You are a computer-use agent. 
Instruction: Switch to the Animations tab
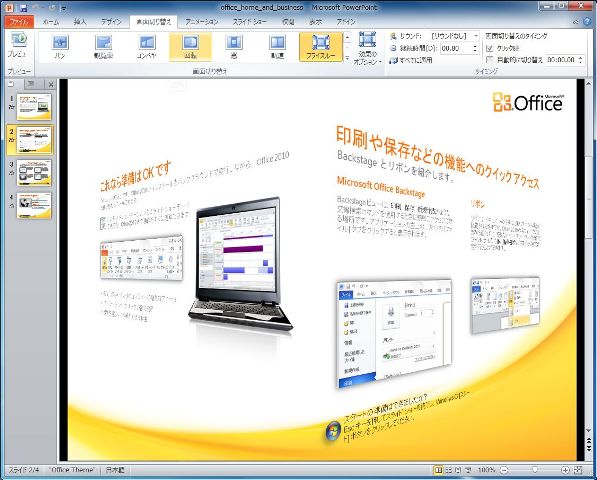click(x=201, y=22)
